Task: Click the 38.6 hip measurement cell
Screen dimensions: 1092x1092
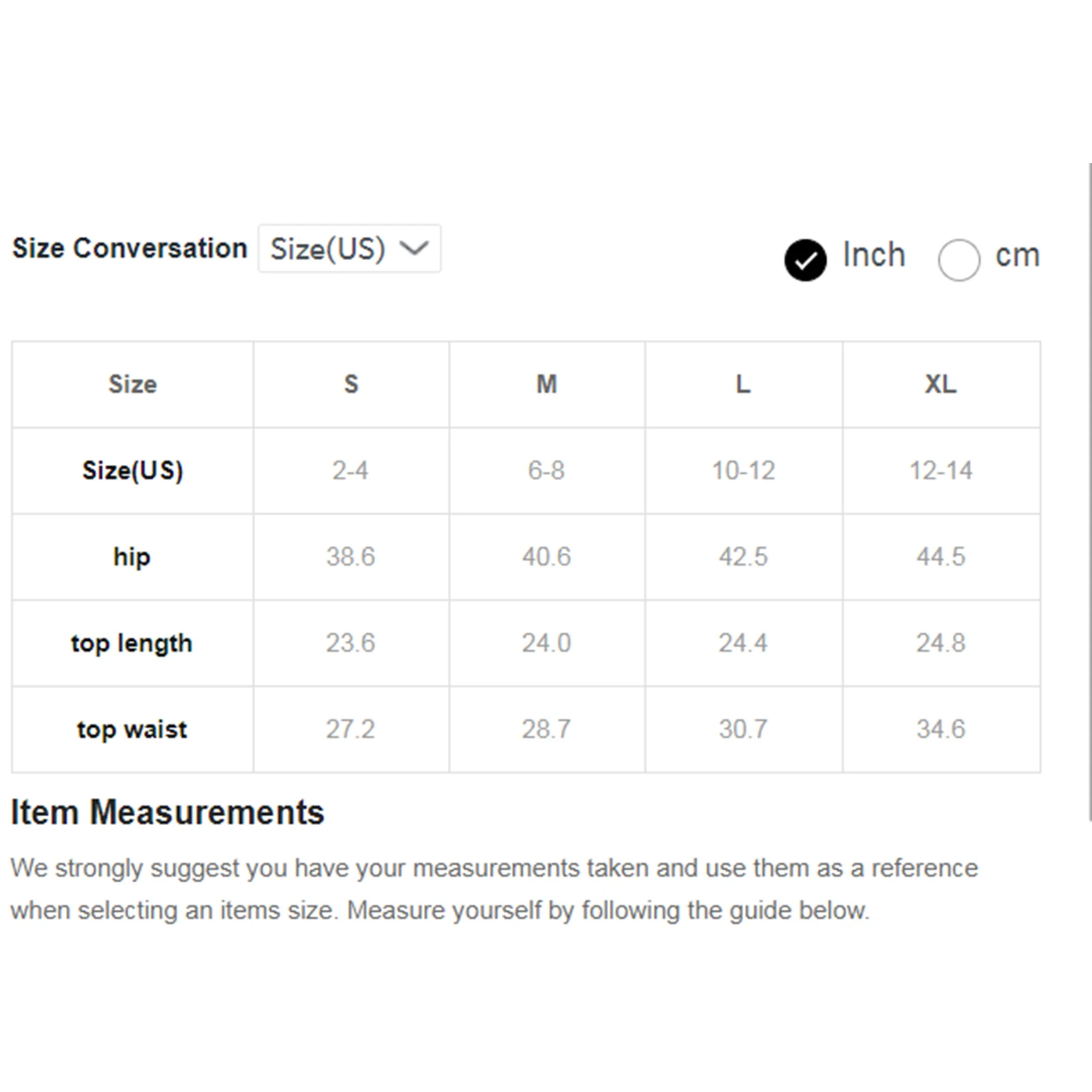Action: (351, 557)
